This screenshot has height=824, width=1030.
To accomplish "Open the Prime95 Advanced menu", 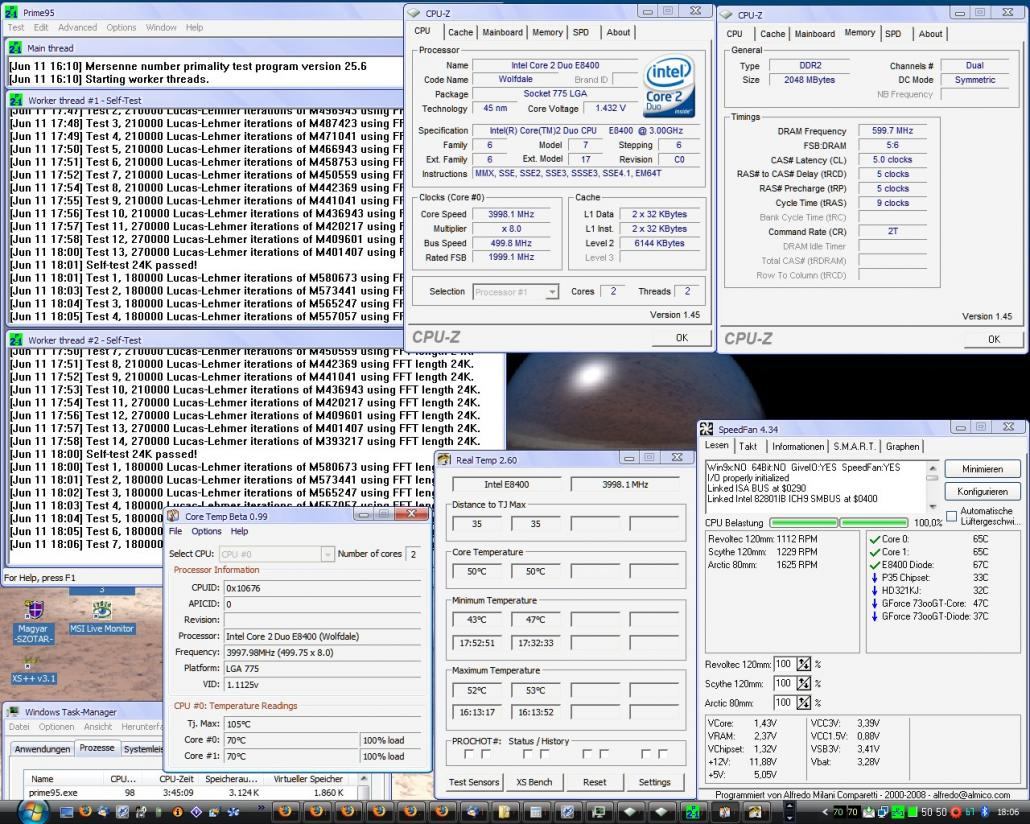I will (x=78, y=28).
